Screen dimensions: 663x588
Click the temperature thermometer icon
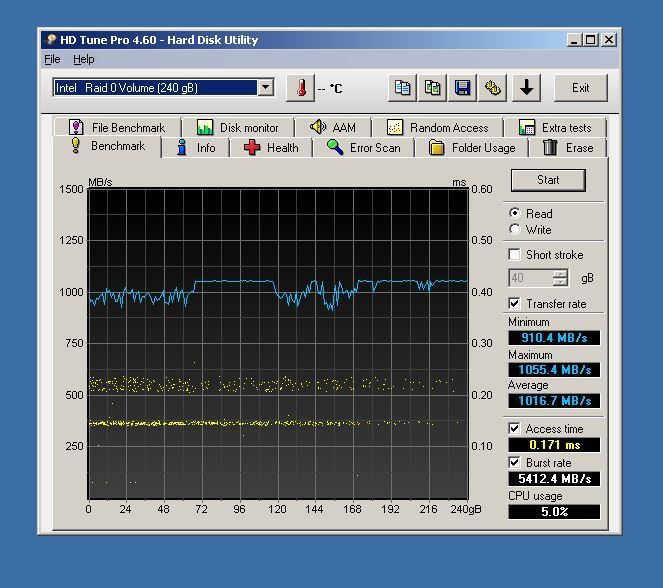(x=301, y=88)
